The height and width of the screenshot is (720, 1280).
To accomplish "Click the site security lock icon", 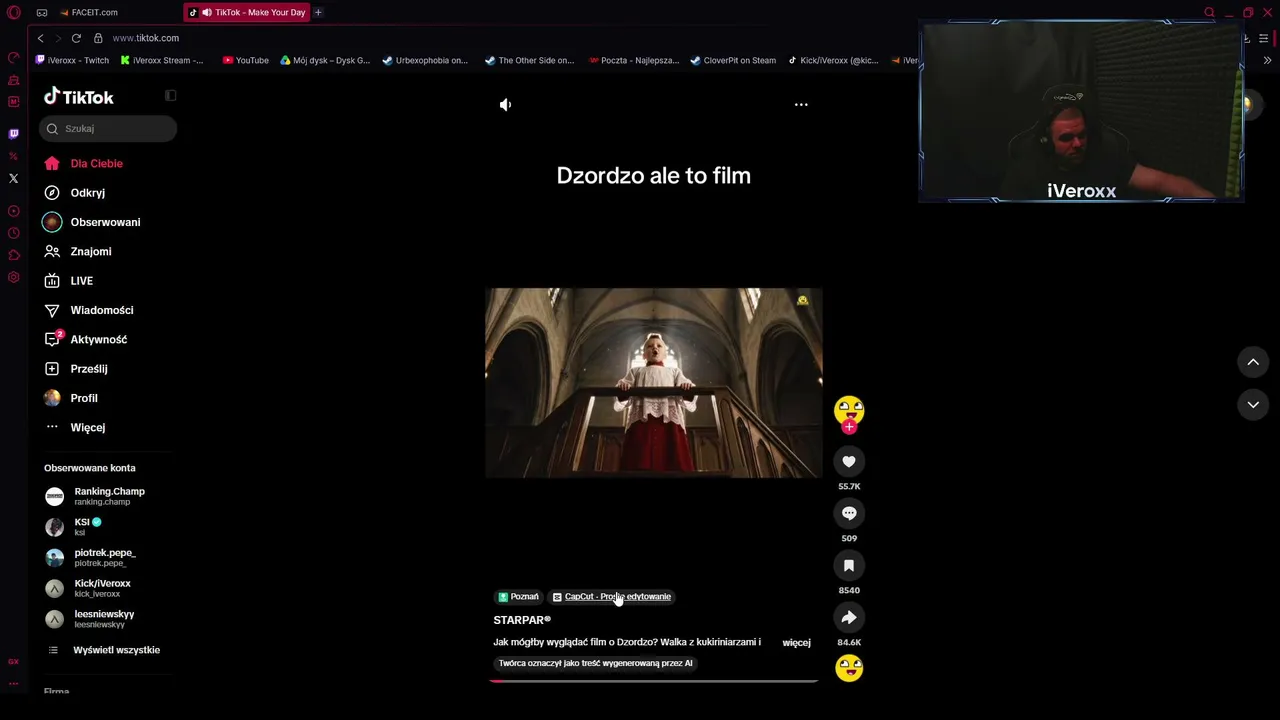I will [x=98, y=38].
